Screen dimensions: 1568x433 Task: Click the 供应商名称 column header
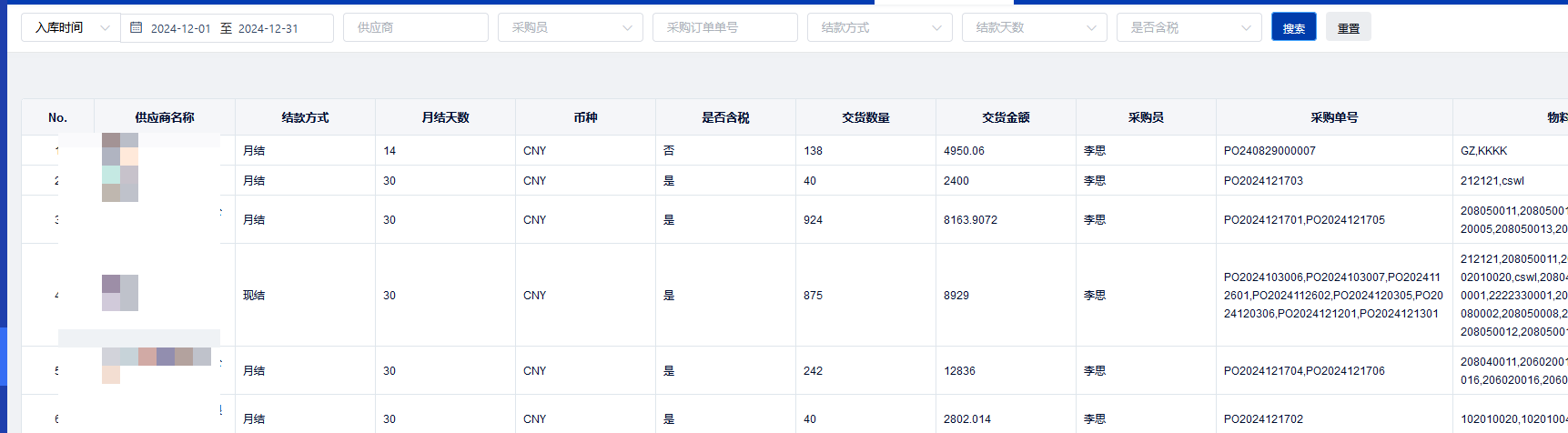(165, 117)
